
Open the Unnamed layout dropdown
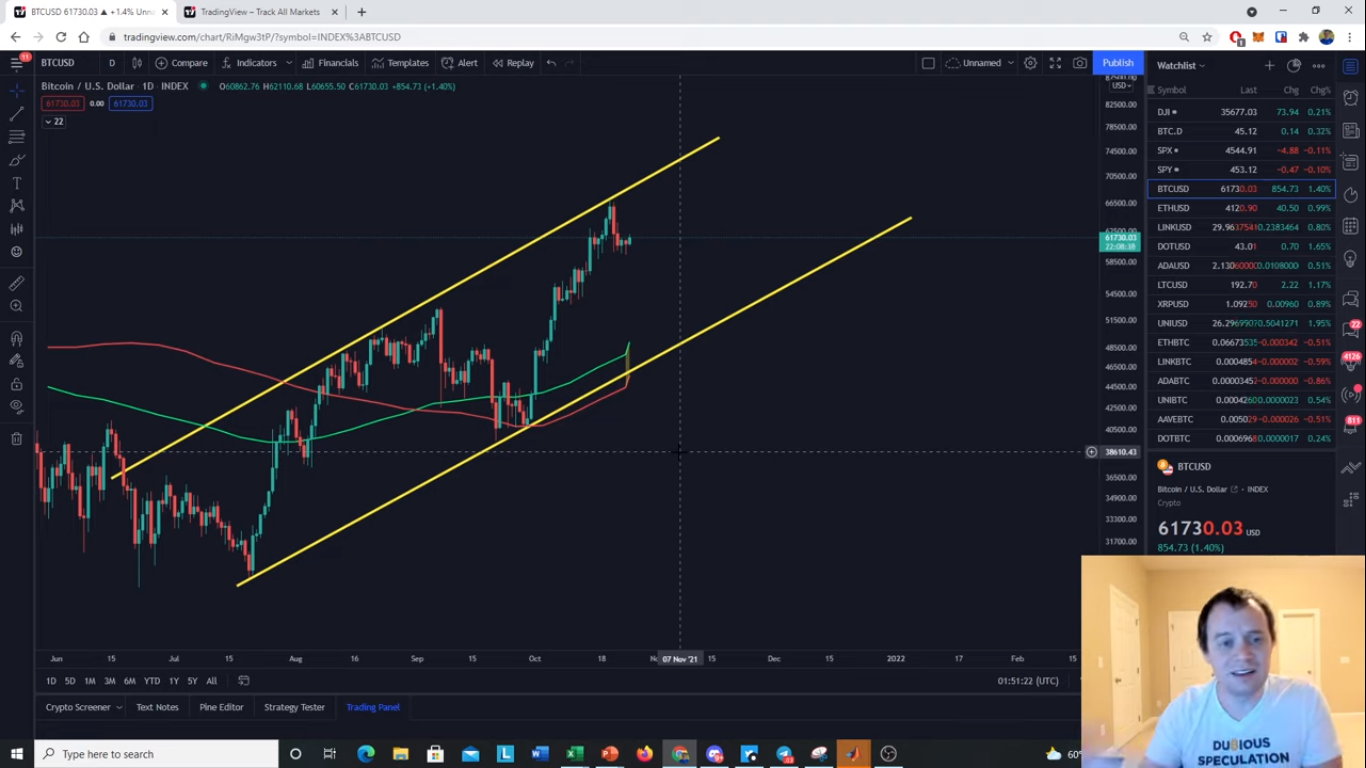click(980, 63)
